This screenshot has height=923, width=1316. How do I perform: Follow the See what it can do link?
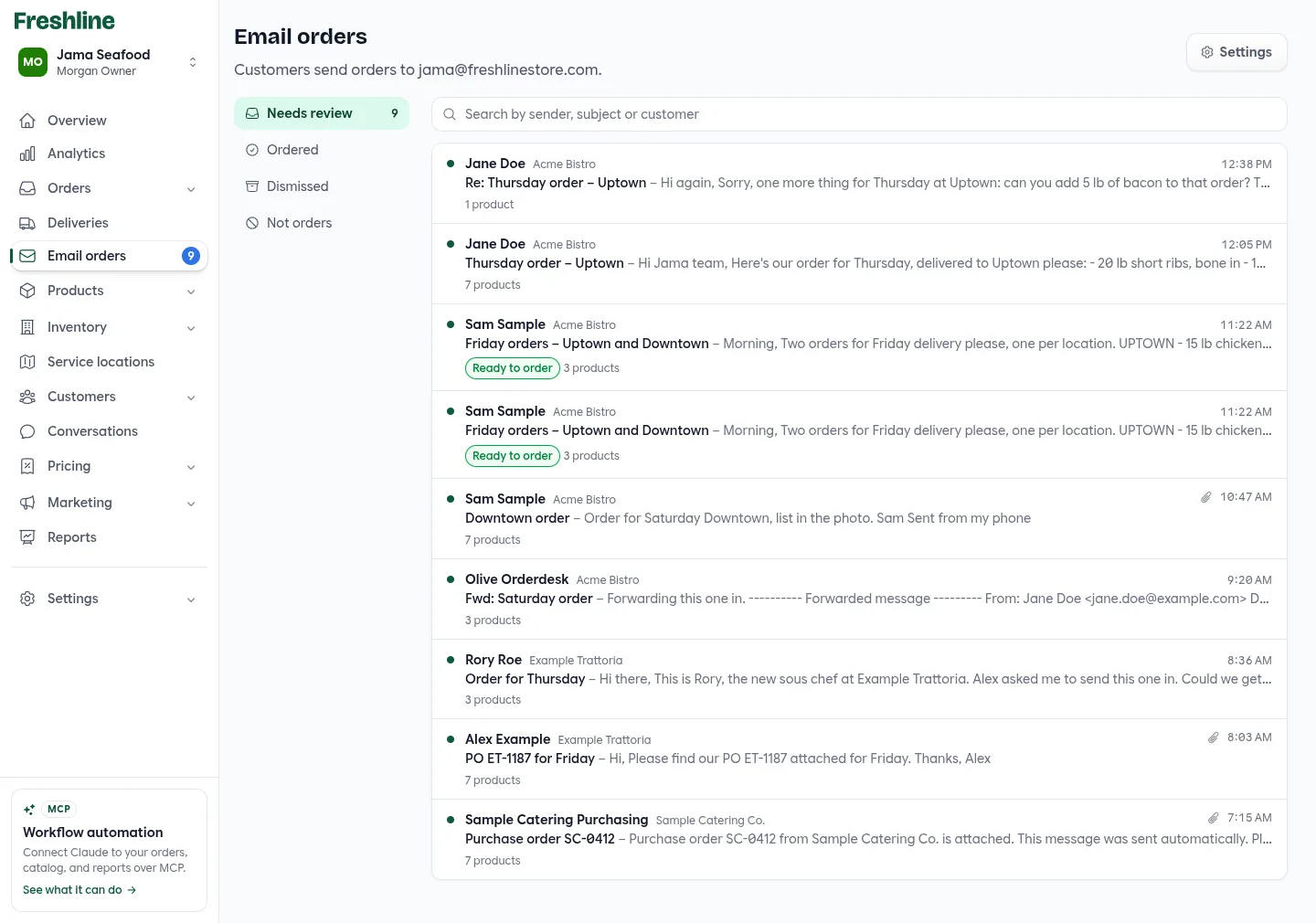click(x=80, y=890)
